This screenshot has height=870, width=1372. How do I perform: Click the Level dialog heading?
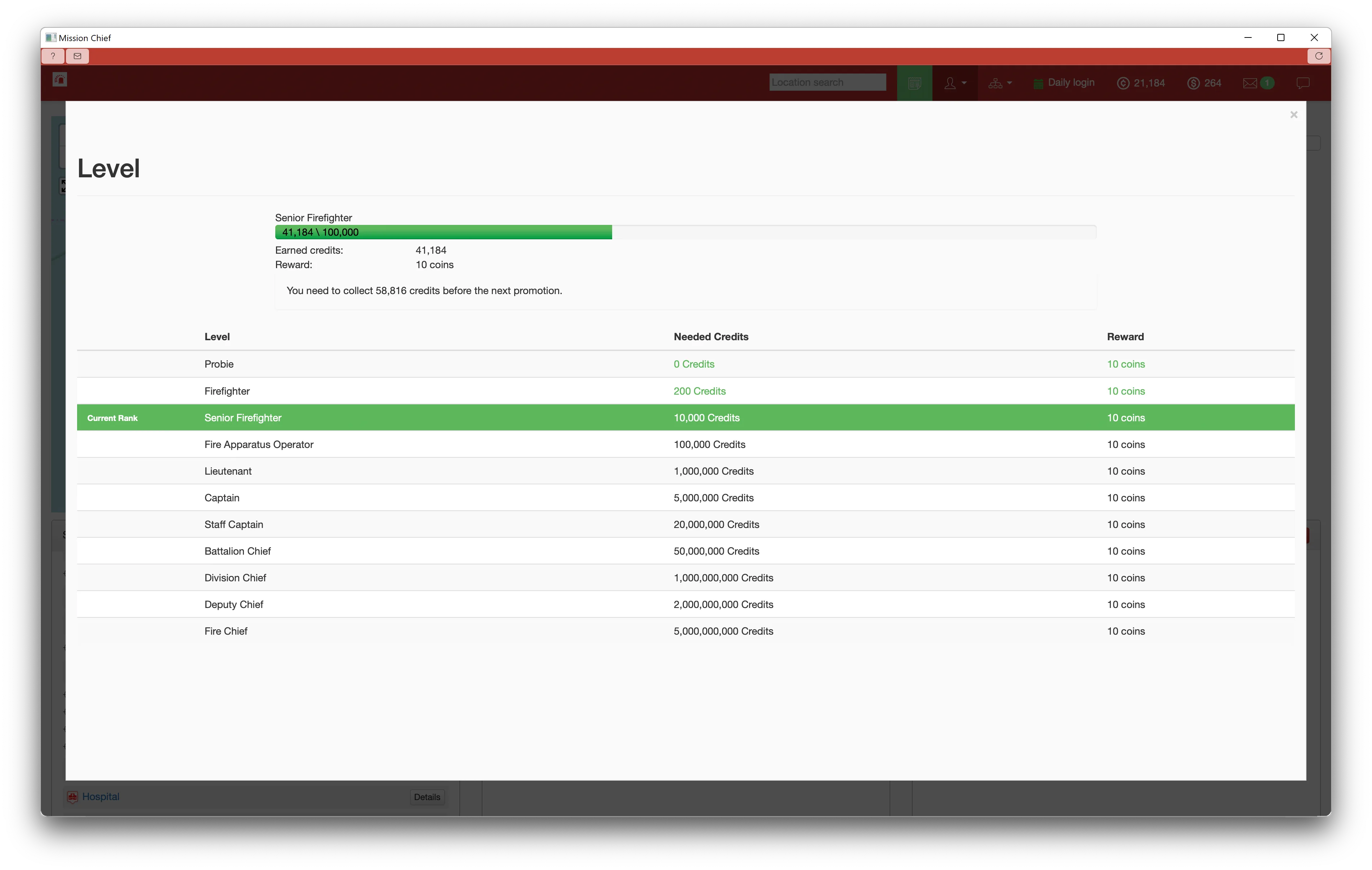tap(108, 169)
